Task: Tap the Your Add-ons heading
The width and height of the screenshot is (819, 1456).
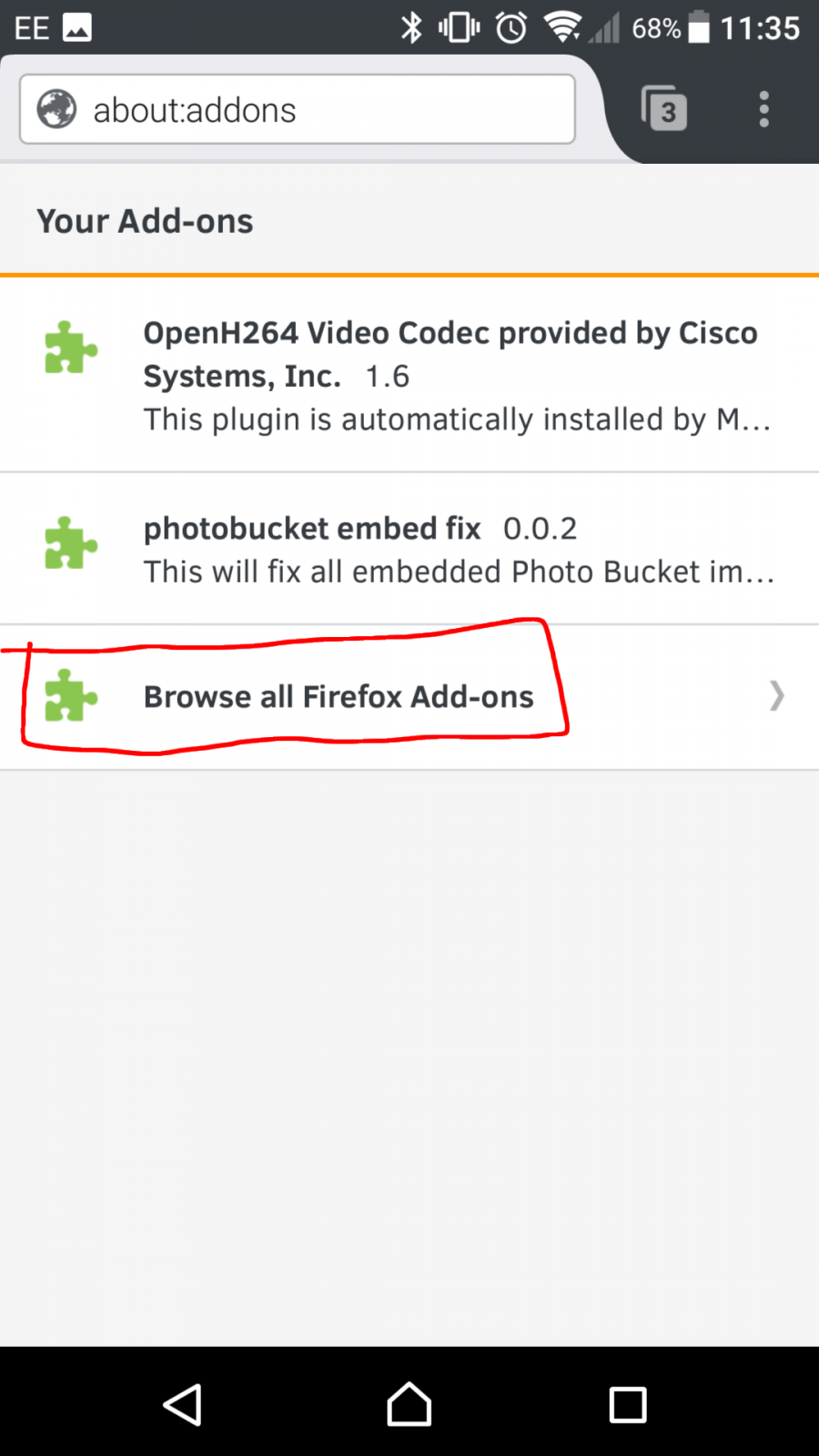Action: (145, 221)
